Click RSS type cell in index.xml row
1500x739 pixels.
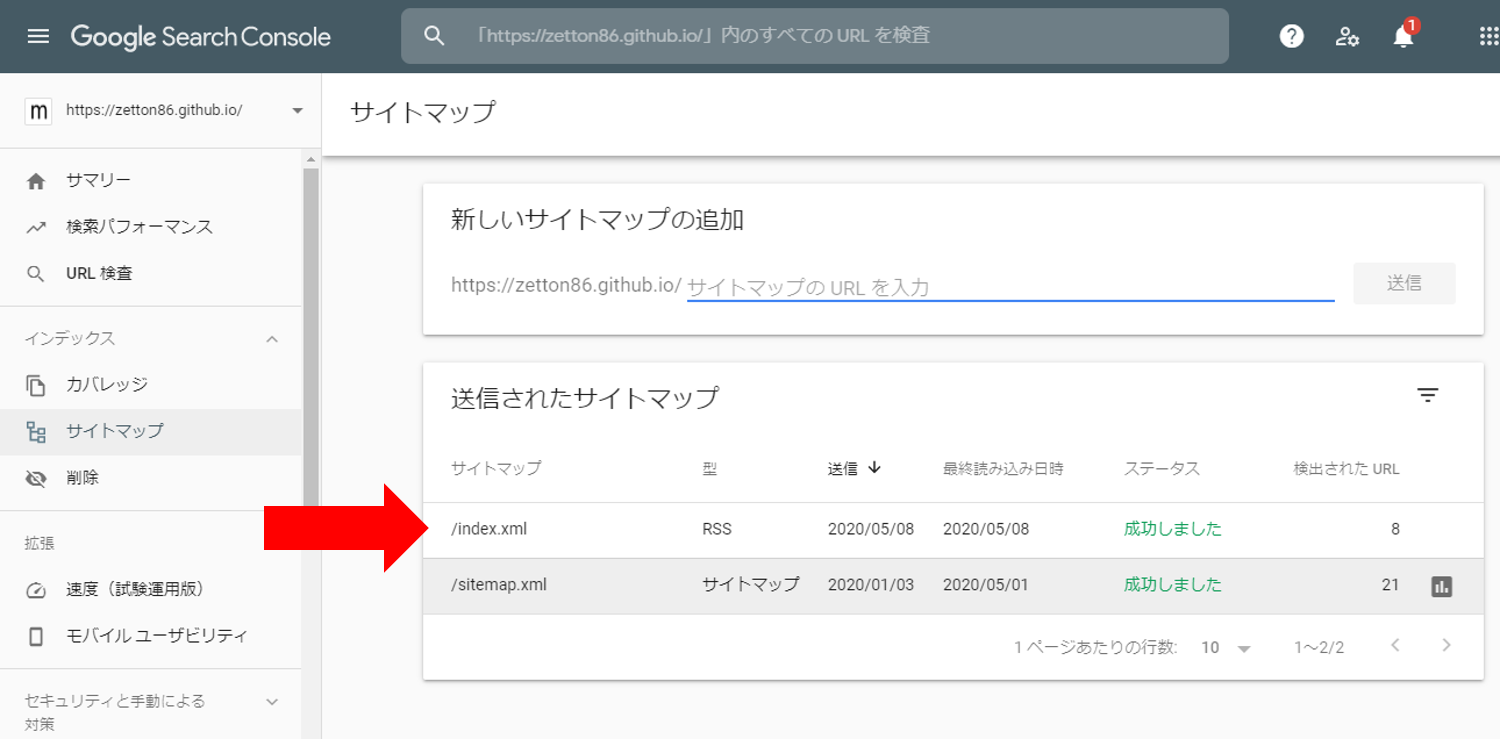pos(717,529)
